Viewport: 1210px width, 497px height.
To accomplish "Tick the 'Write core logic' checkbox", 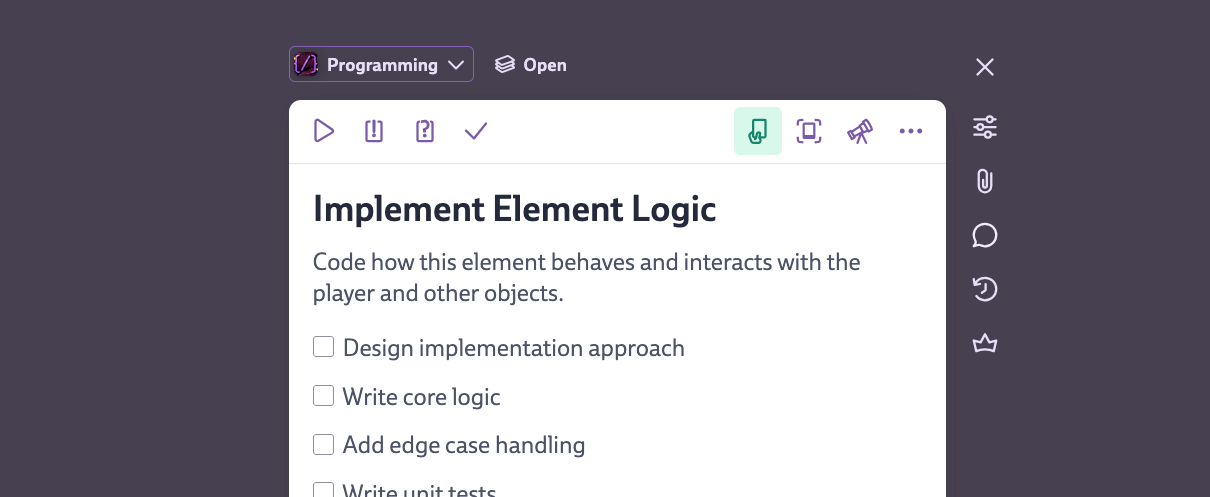I will pos(323,396).
